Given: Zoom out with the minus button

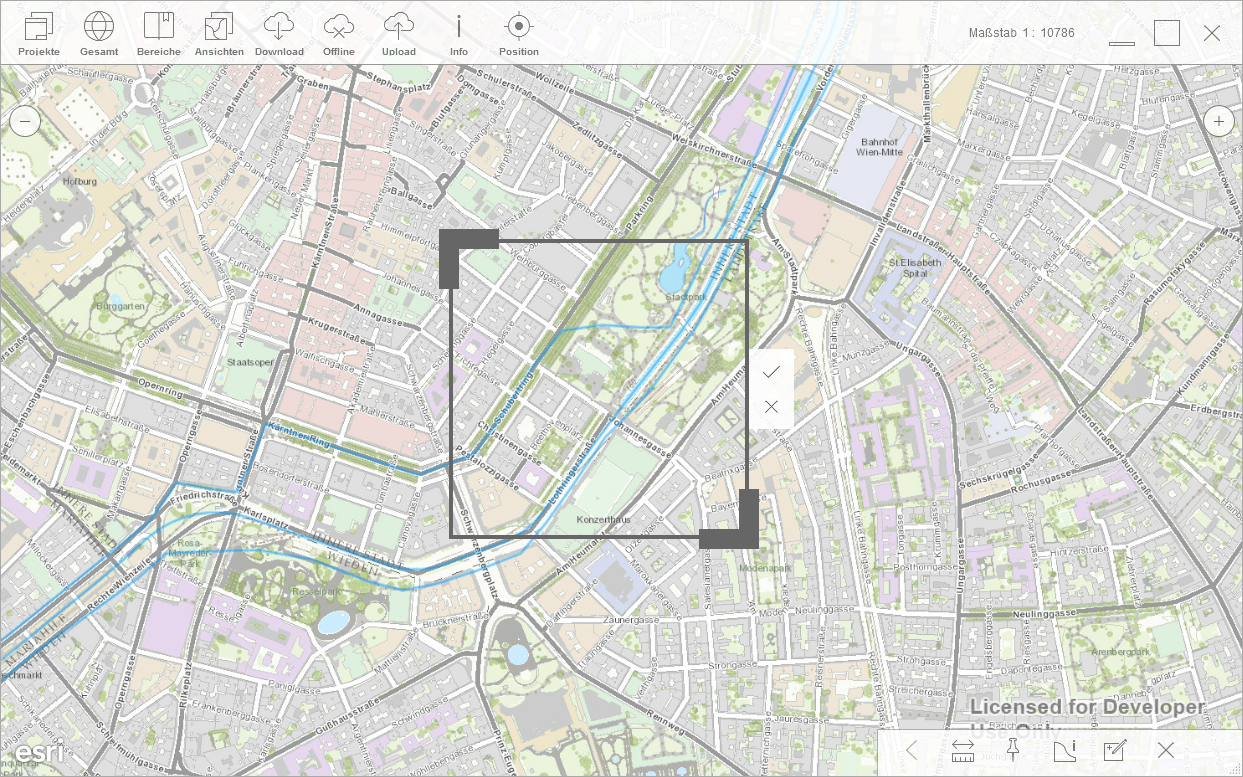Looking at the screenshot, I should pos(25,122).
